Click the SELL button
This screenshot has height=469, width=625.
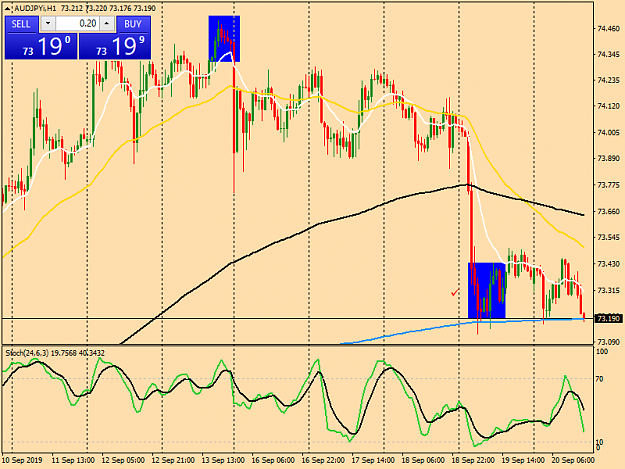21,24
